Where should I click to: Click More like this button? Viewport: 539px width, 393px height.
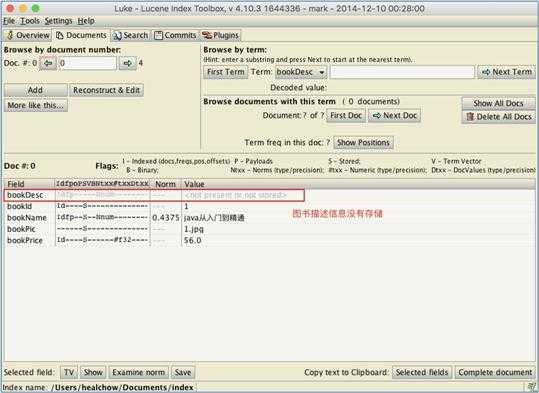[x=35, y=105]
